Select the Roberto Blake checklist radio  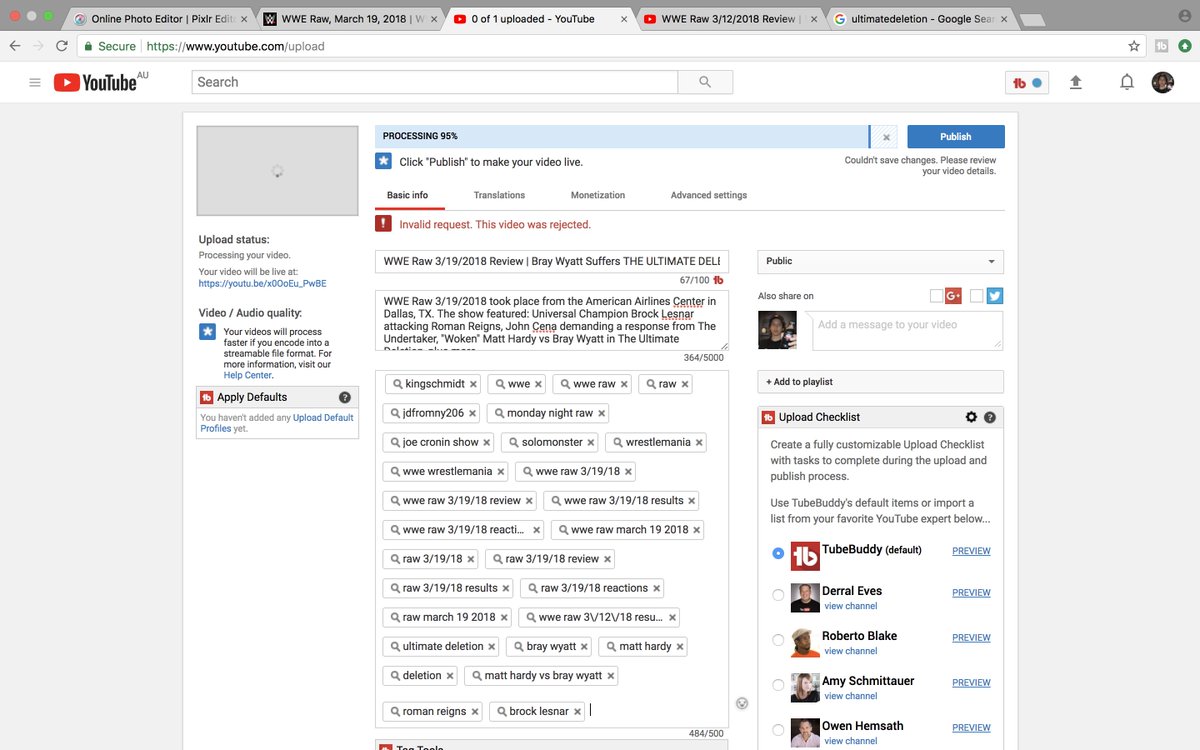coord(778,640)
